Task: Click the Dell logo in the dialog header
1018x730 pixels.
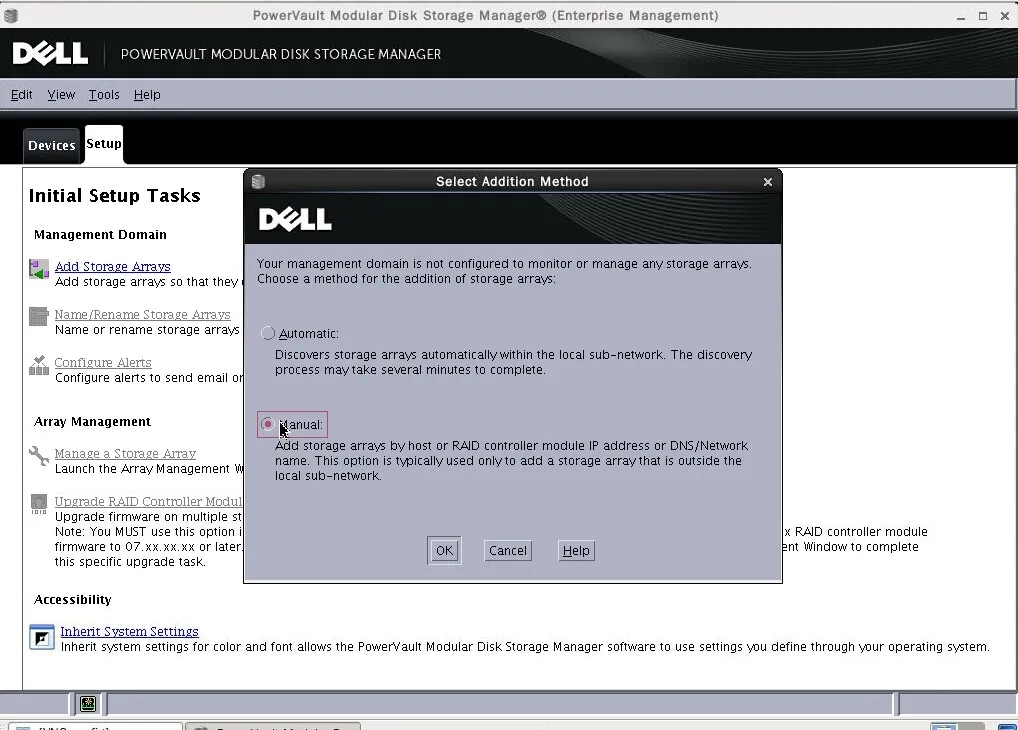Action: click(x=295, y=220)
